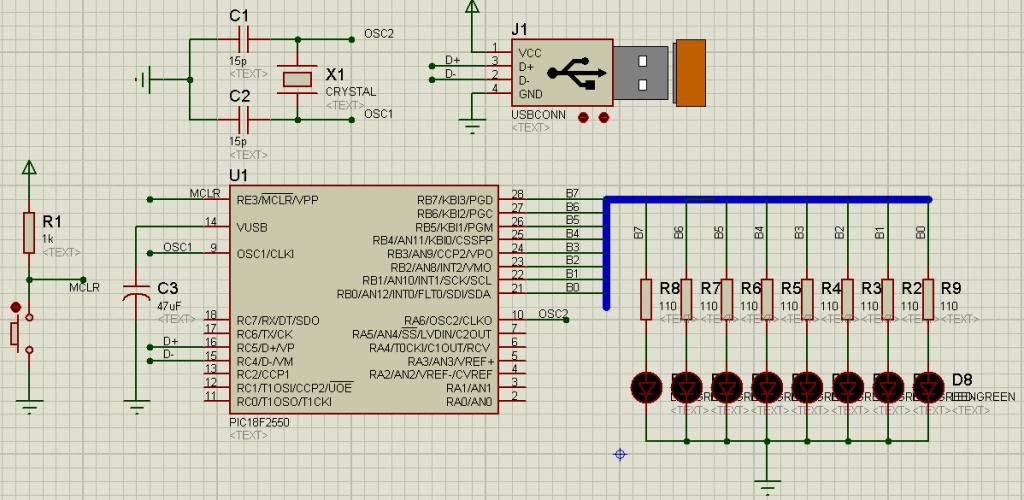This screenshot has width=1024, height=500.
Task: Click the RB7/KBI3/PGD pin name
Action: (455, 200)
